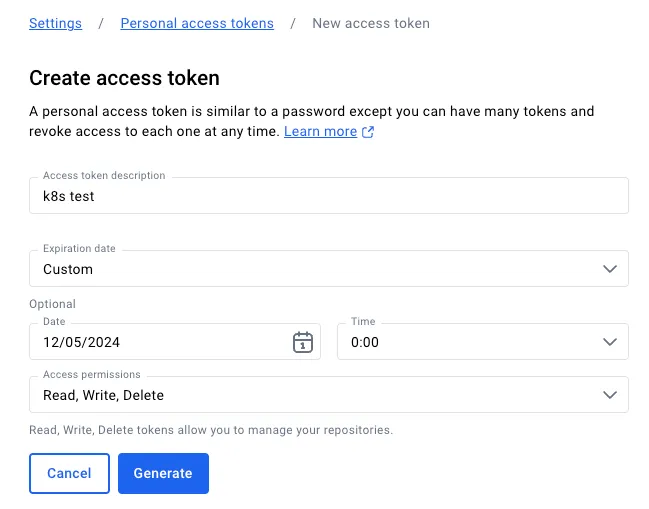The image size is (649, 509).
Task: Open the Time dropdown showing 0:00
Action: [x=483, y=341]
